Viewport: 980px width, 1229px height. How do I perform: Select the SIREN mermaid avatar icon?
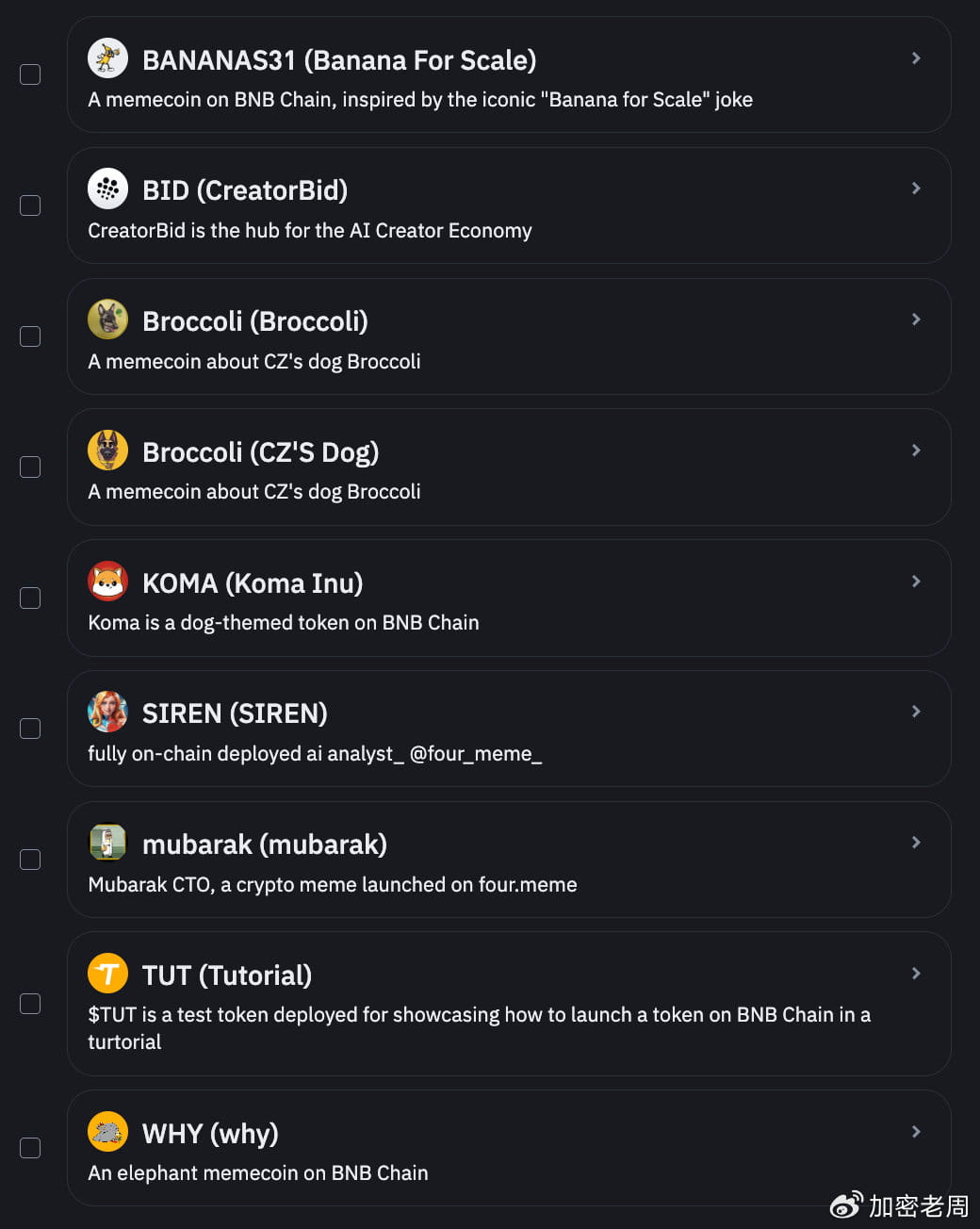107,712
